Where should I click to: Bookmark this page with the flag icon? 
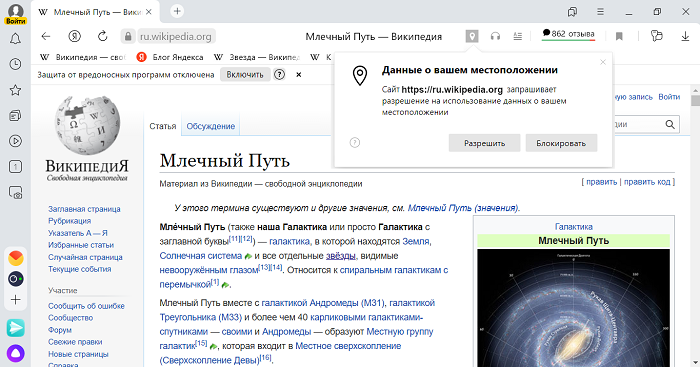click(x=619, y=36)
